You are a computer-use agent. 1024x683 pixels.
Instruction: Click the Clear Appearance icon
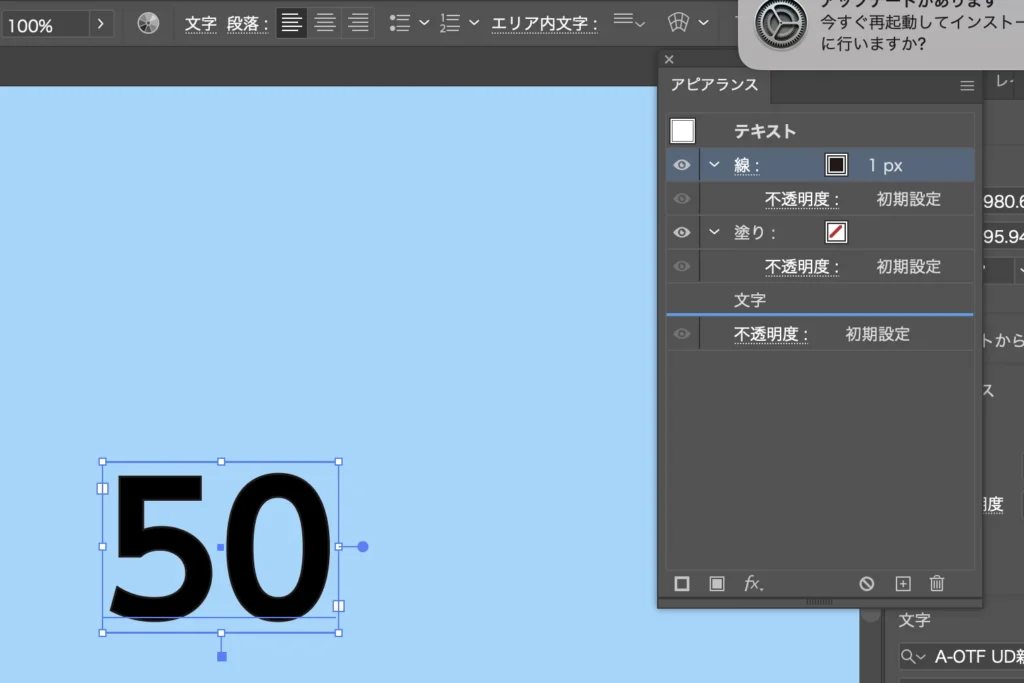[x=867, y=584]
